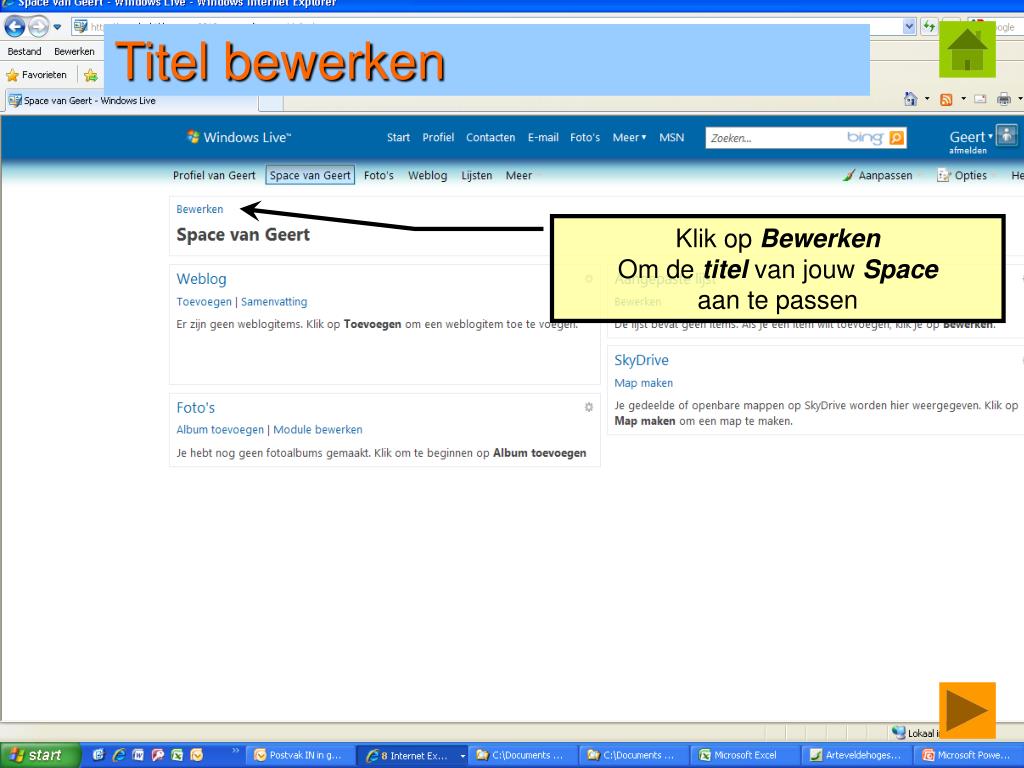Click the Zoeken search input field

(775, 138)
